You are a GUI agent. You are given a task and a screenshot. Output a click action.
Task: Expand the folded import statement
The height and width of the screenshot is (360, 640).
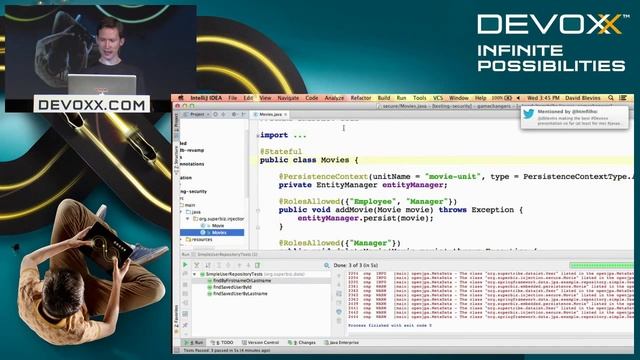coord(258,136)
